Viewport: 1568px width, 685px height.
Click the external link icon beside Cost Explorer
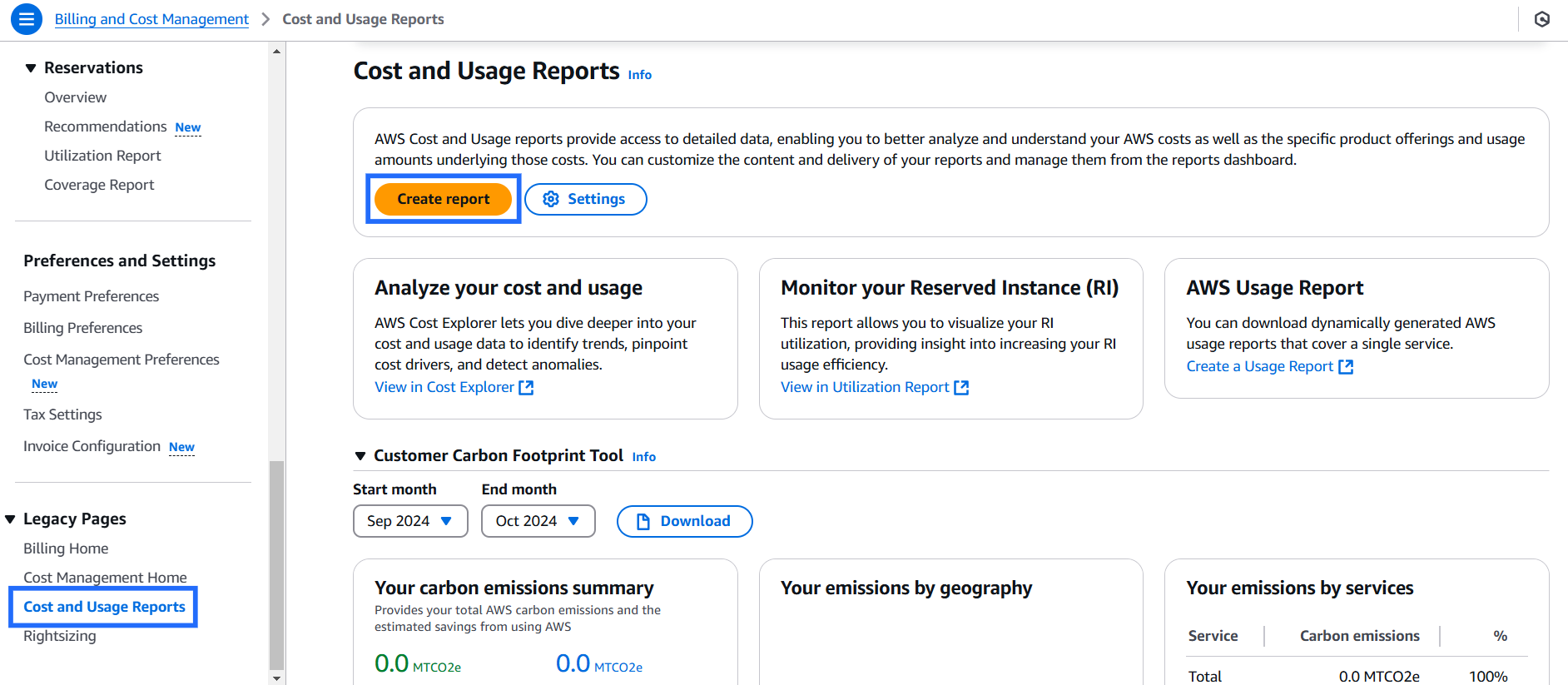click(526, 388)
